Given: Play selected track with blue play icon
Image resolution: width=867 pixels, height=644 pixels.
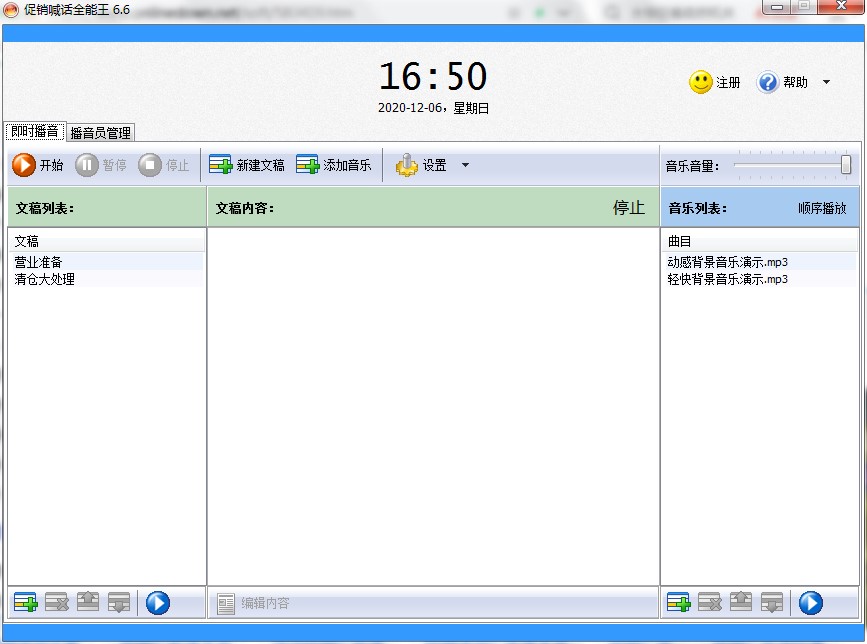Looking at the screenshot, I should click(811, 603).
